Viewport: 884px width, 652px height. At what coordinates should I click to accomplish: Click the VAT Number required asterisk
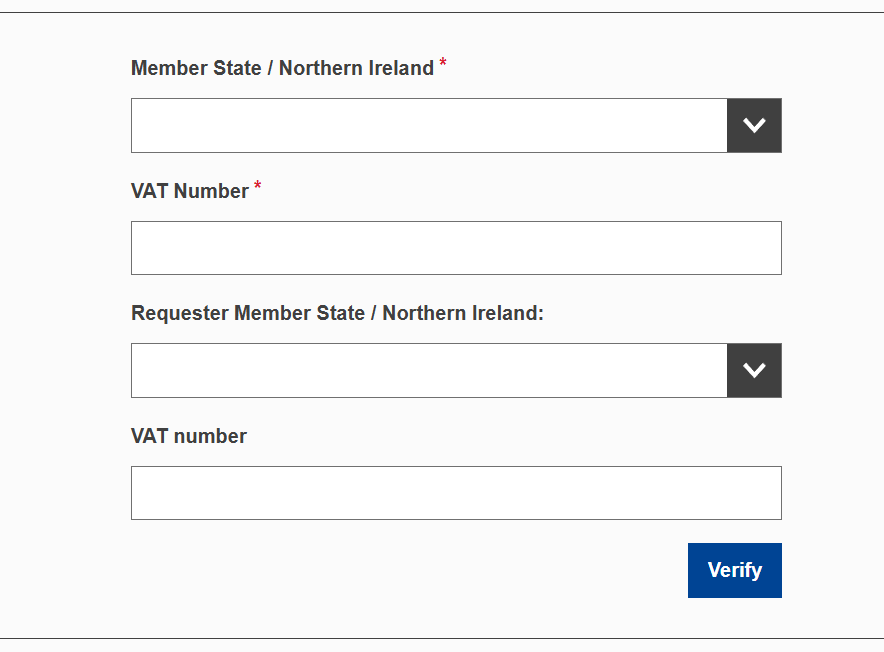pyautogui.click(x=258, y=184)
